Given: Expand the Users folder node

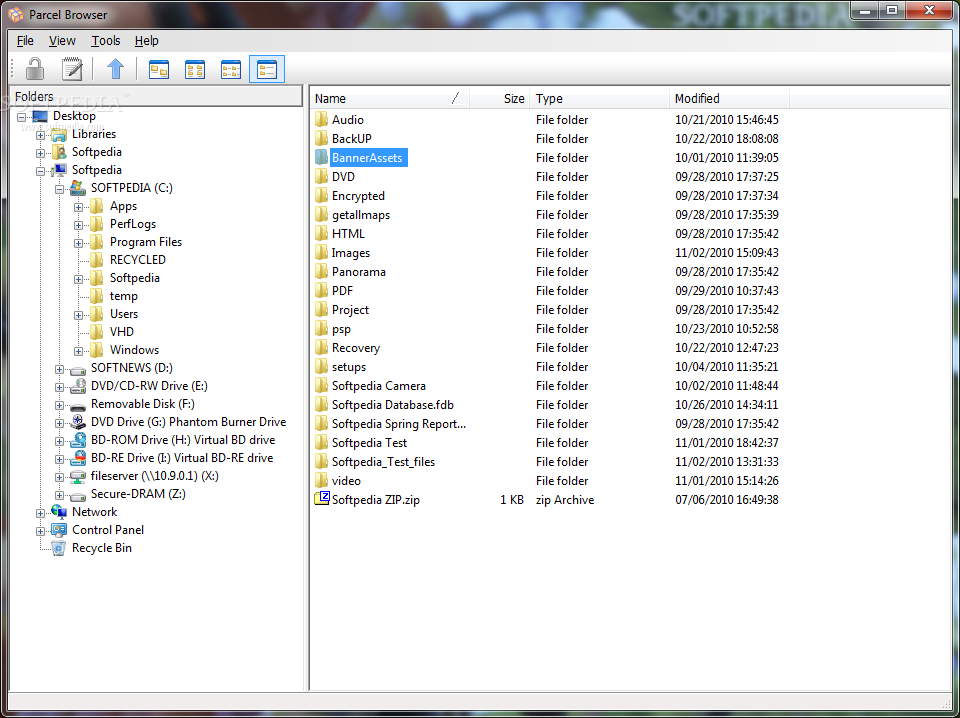Looking at the screenshot, I should coord(78,315).
